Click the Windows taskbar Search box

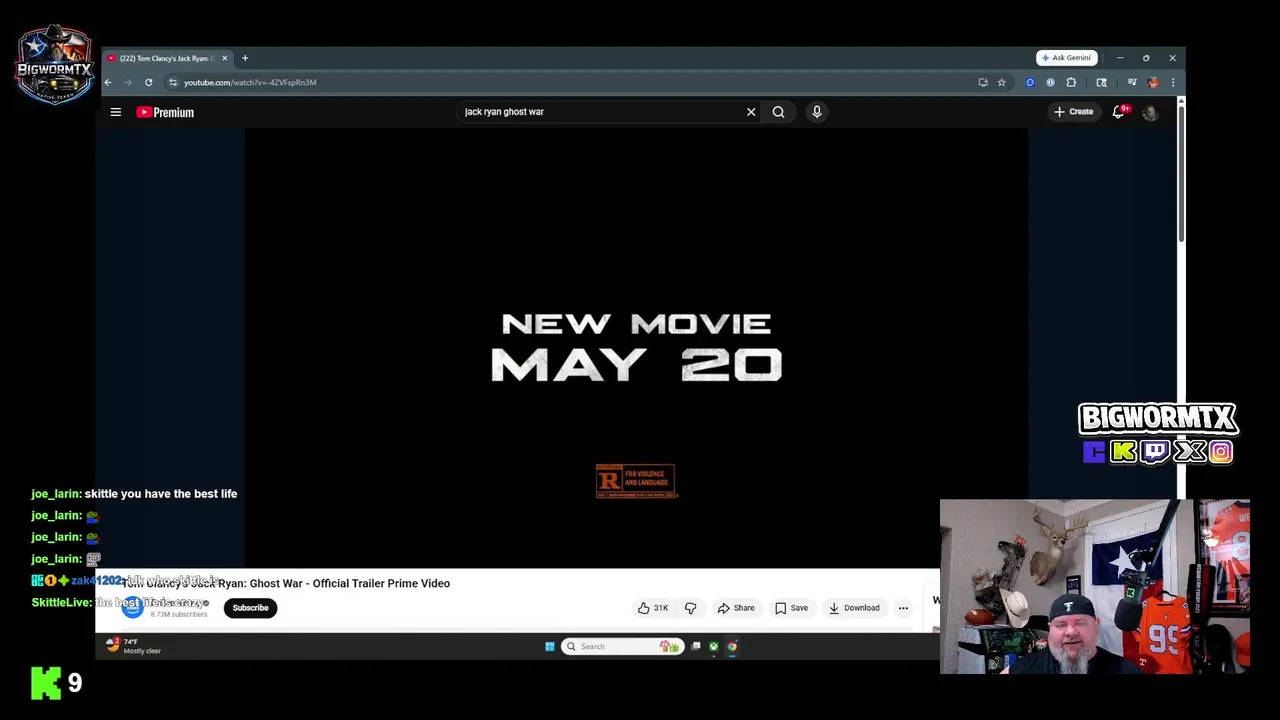[x=622, y=647]
